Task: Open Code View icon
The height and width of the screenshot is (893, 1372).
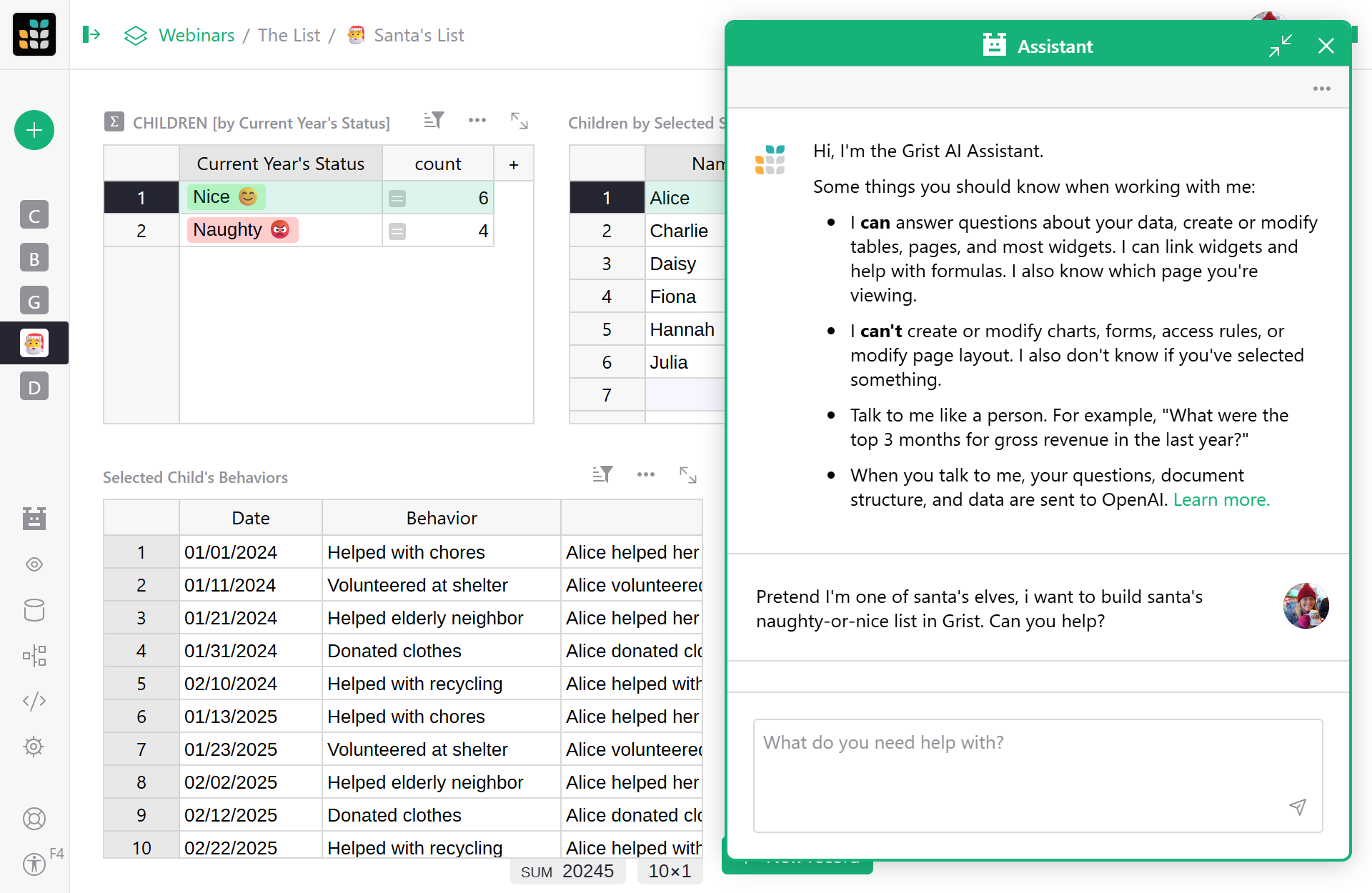Action: [x=34, y=701]
